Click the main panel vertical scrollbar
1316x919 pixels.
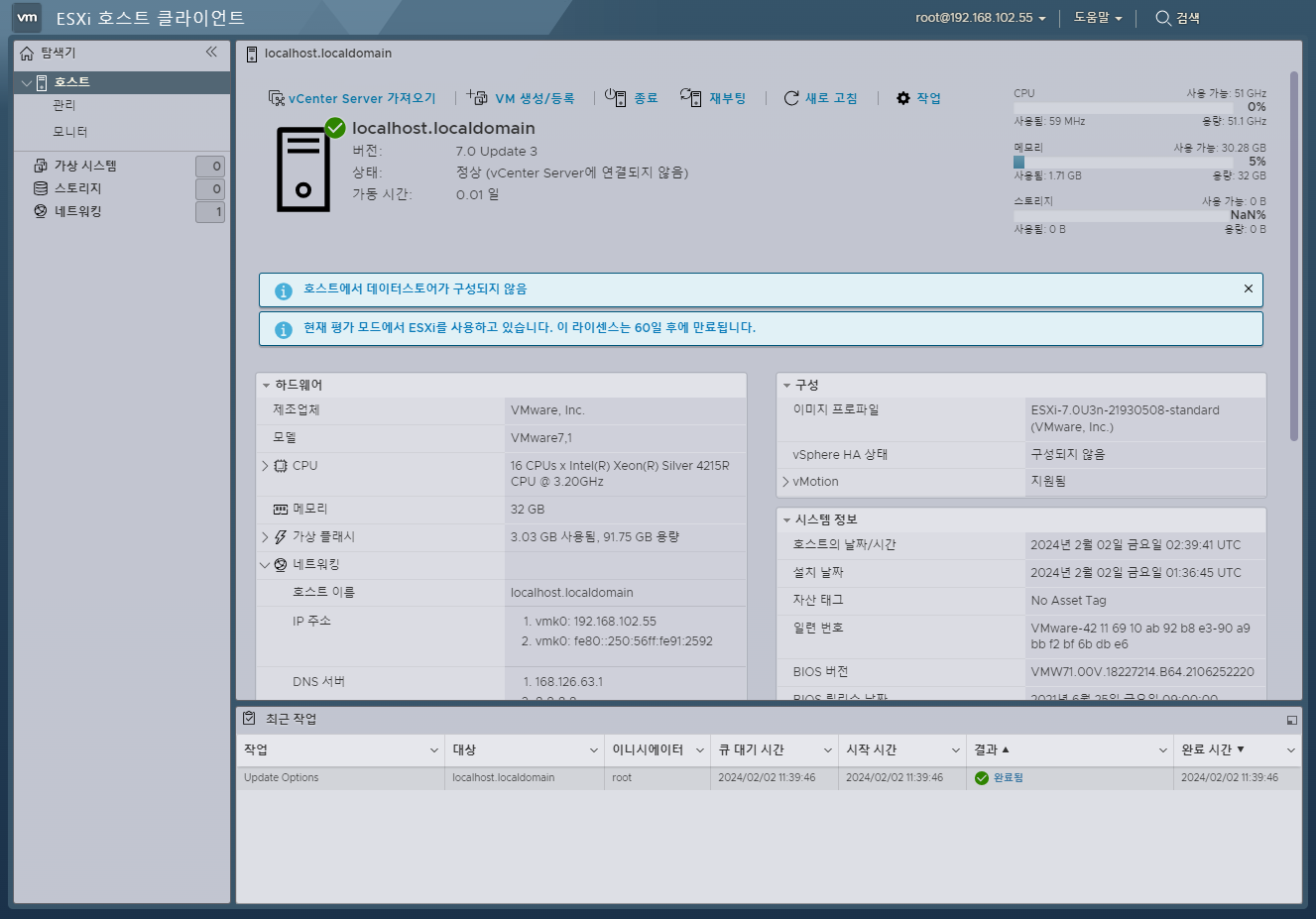pyautogui.click(x=1293, y=256)
